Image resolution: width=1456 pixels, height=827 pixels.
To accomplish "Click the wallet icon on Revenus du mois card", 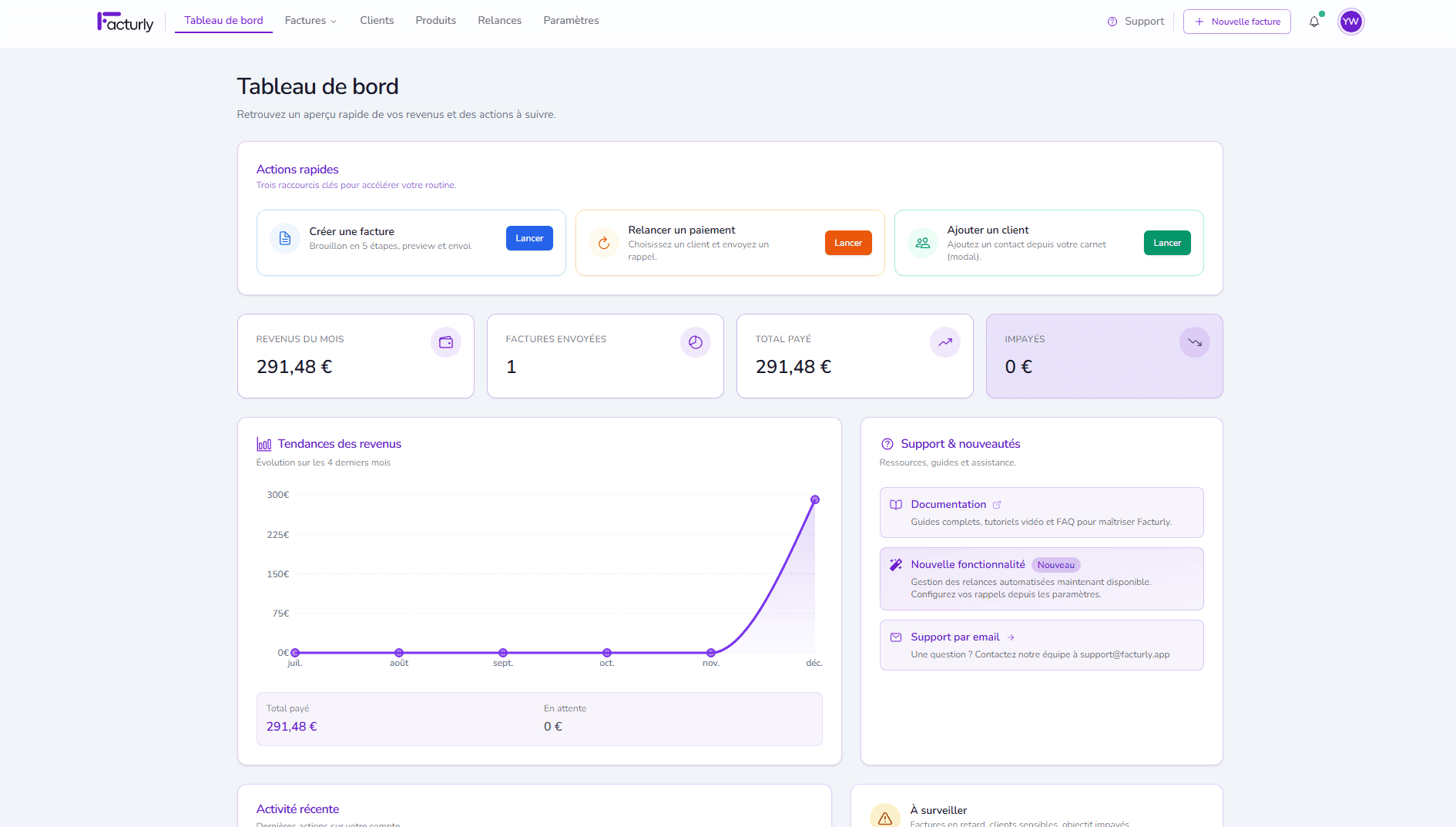I will click(x=445, y=342).
